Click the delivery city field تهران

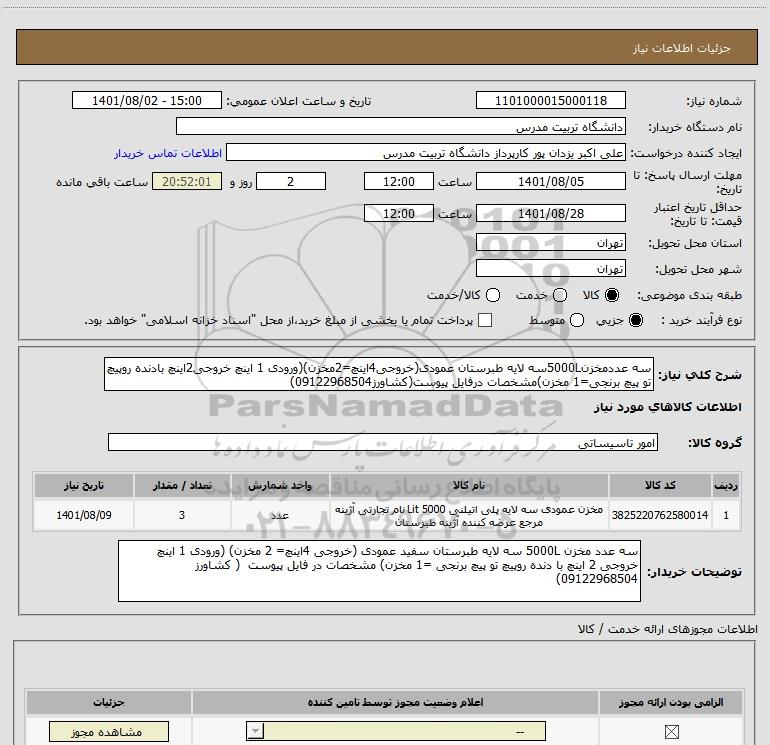point(550,268)
